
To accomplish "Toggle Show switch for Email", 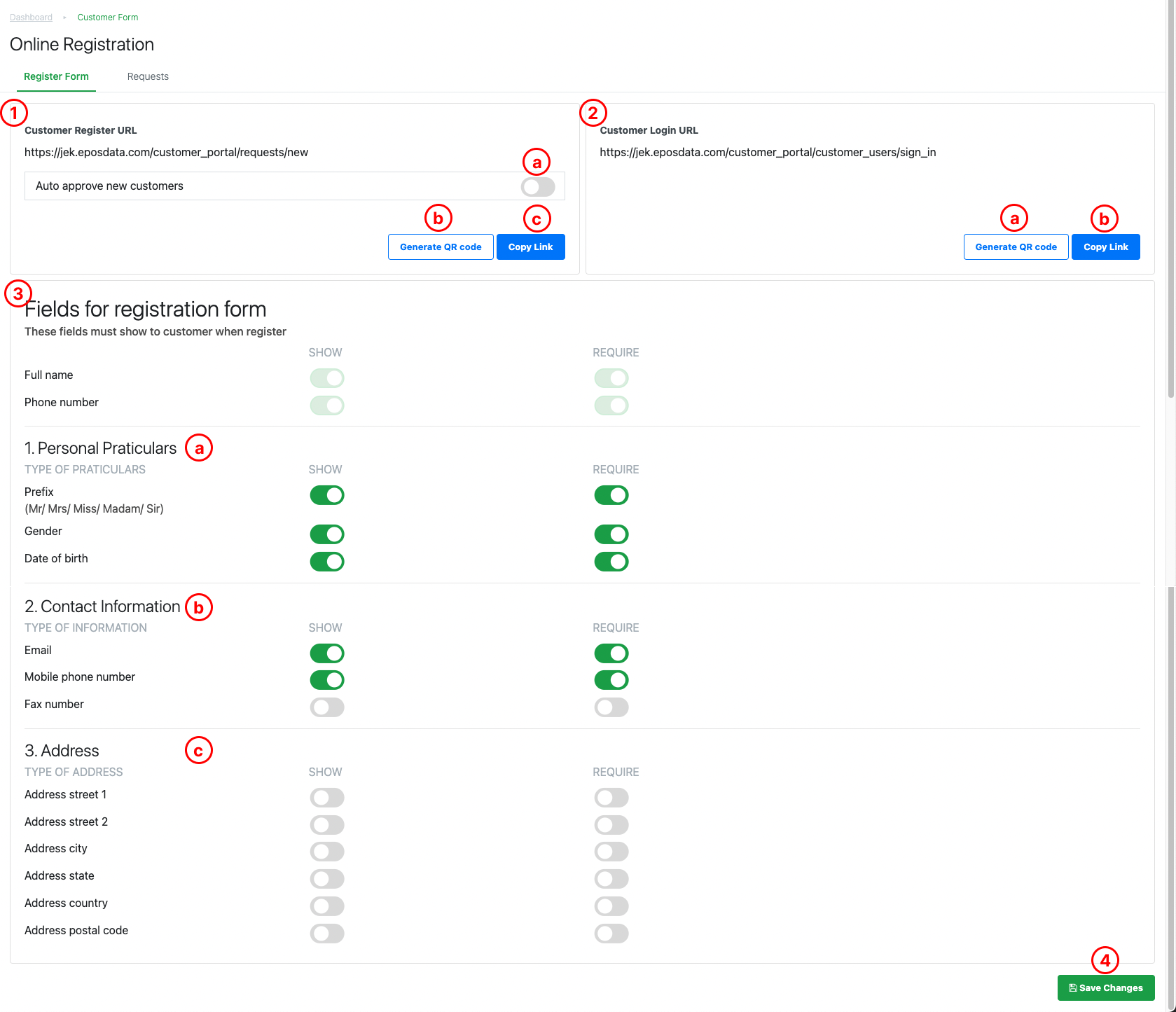I will point(327,653).
